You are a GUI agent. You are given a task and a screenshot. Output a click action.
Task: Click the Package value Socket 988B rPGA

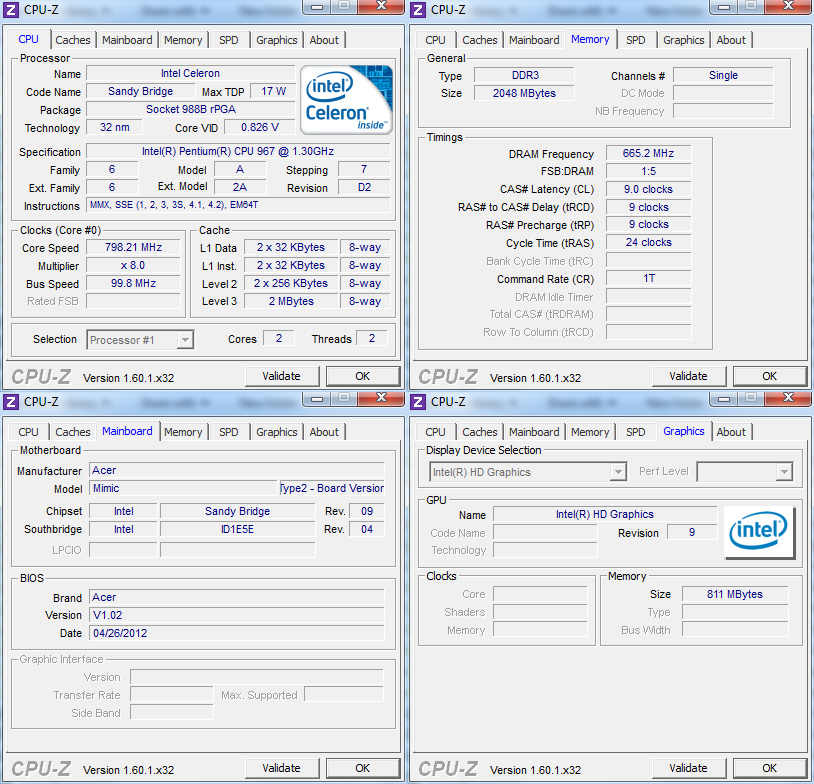(191, 110)
